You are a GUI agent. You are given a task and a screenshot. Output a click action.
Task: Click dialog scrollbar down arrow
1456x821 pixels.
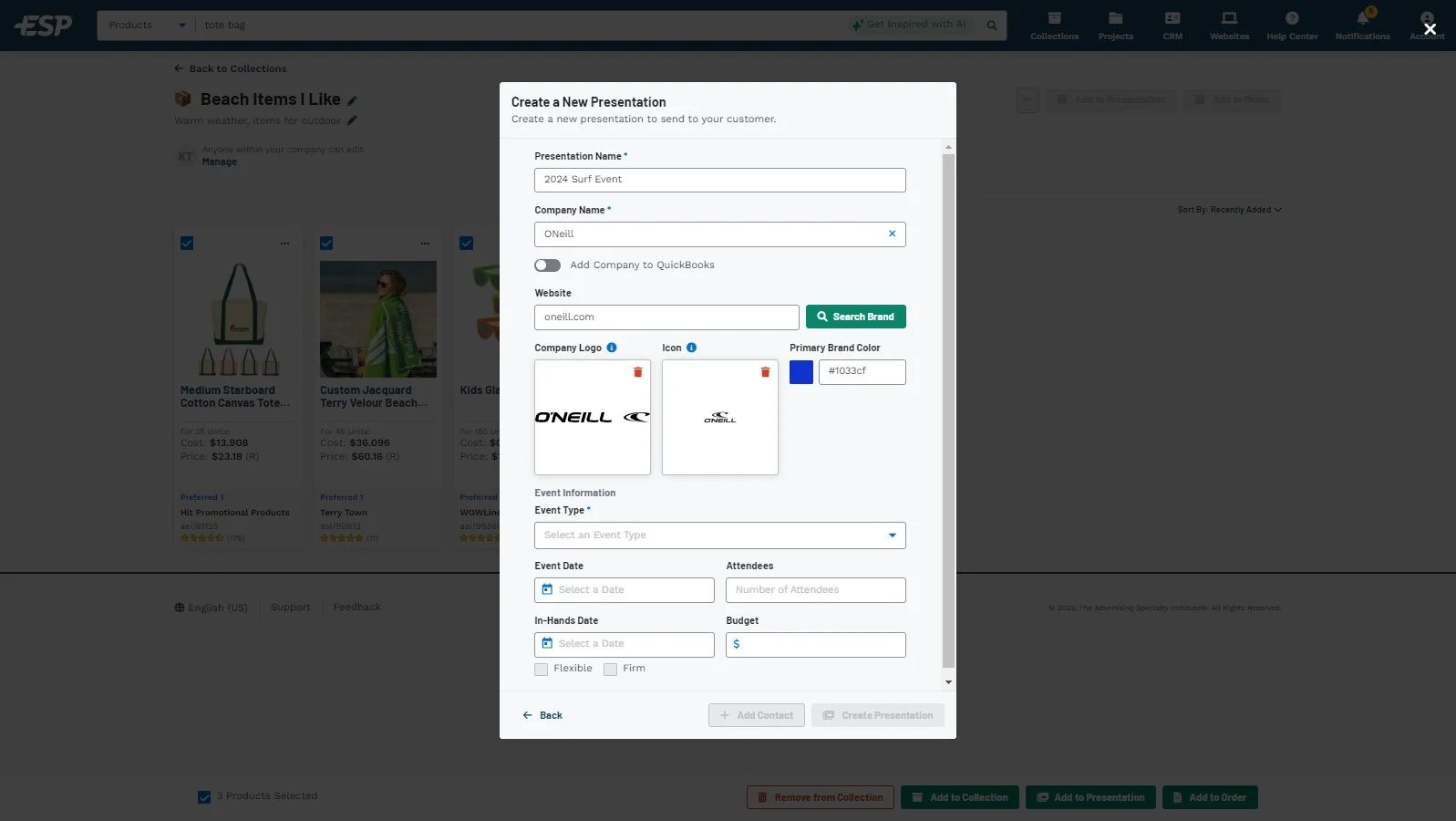948,682
